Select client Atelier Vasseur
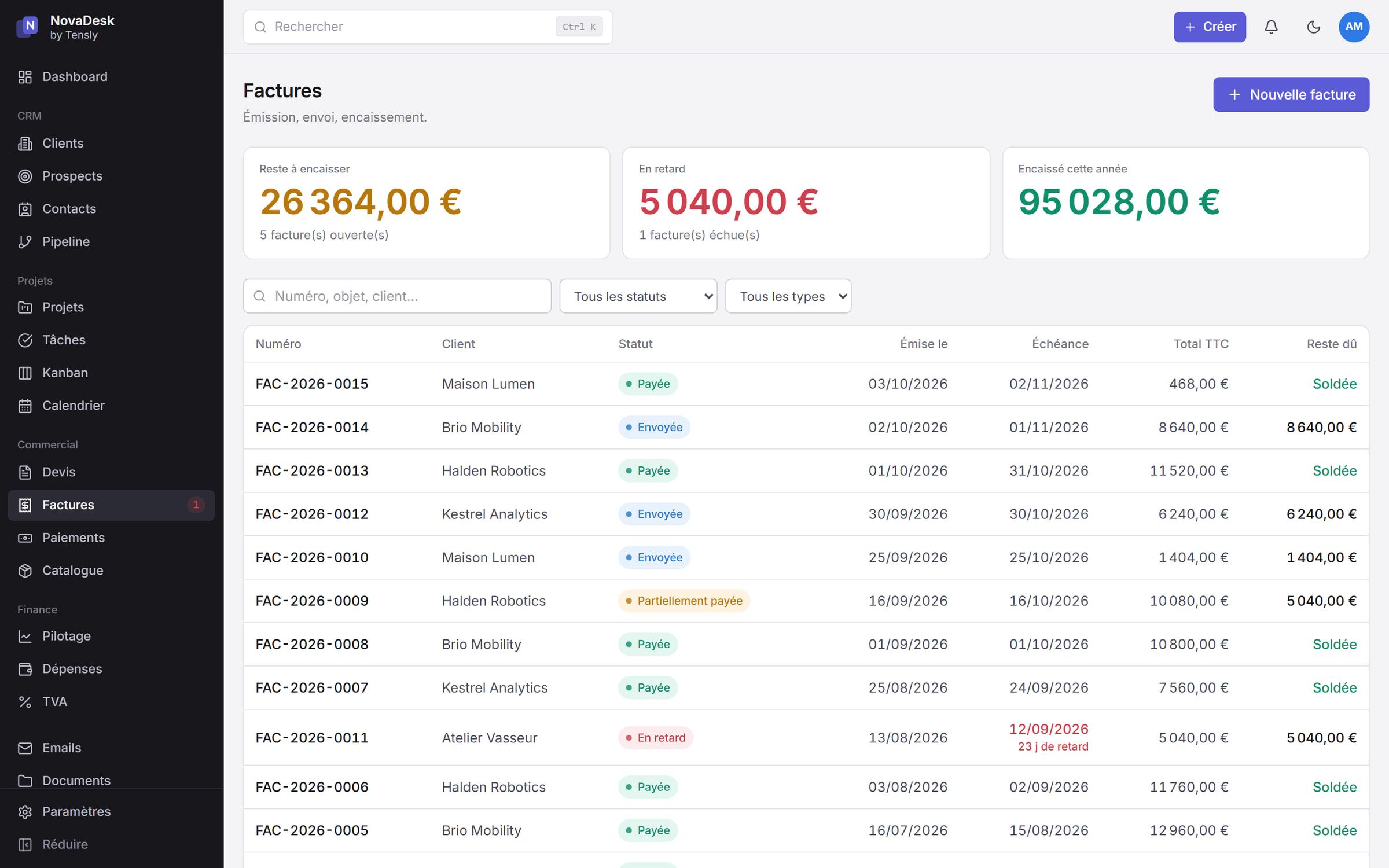Viewport: 1389px width, 868px height. pos(490,738)
